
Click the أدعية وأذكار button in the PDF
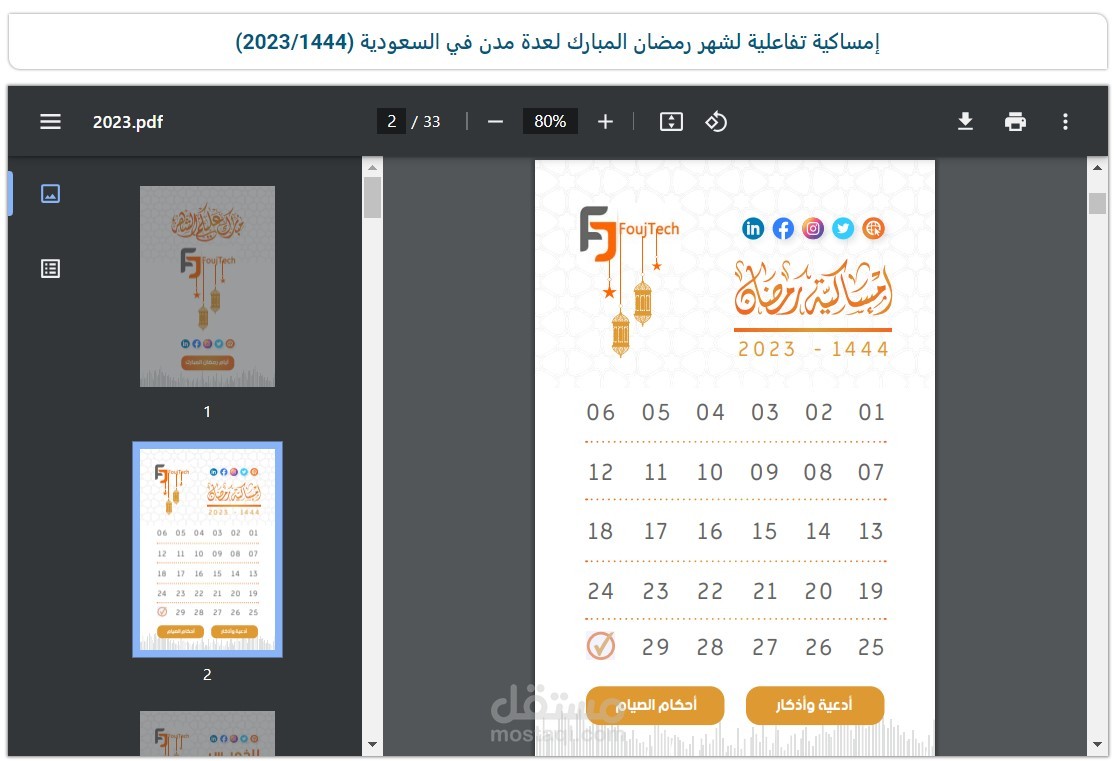point(815,705)
